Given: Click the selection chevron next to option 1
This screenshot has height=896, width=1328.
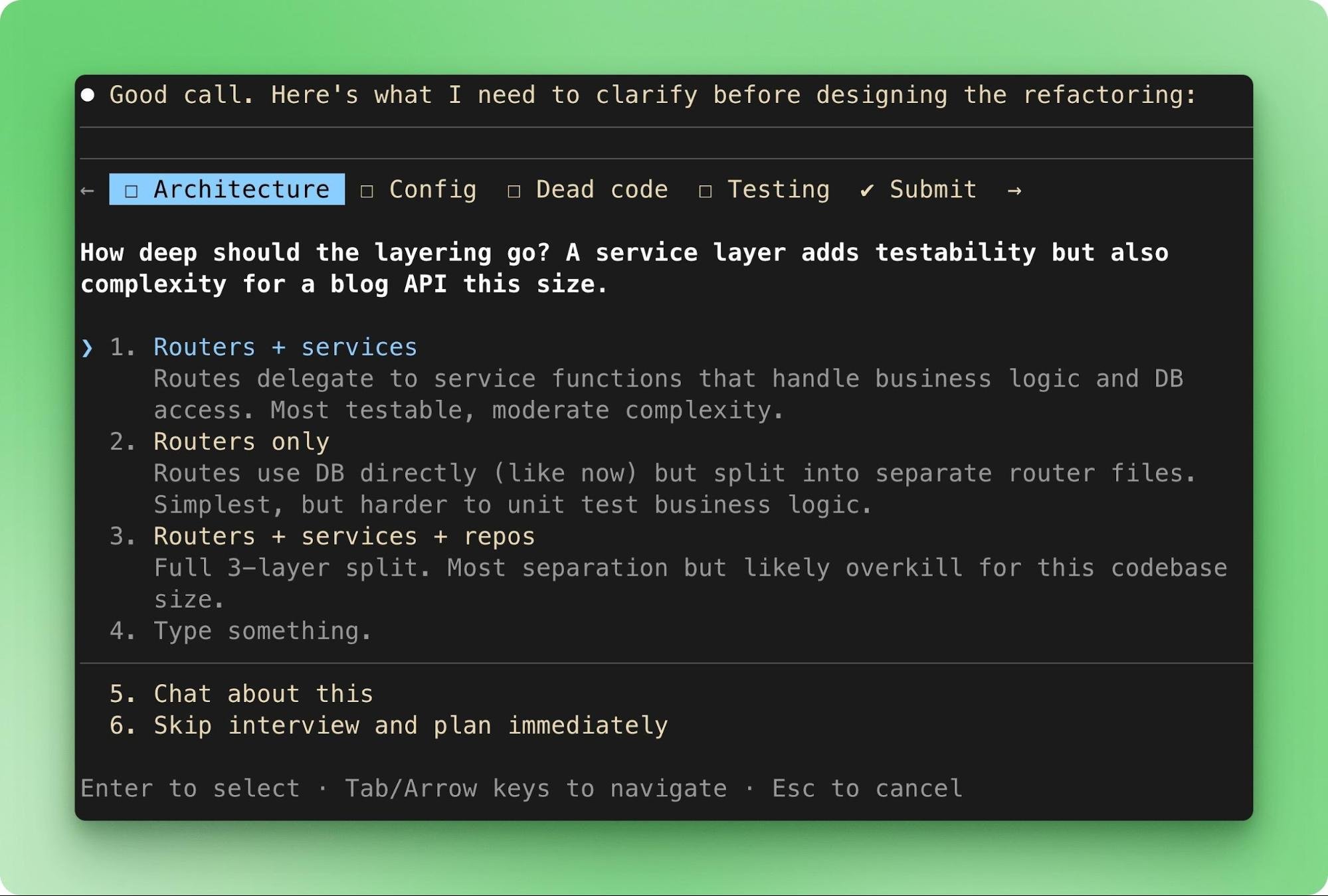Looking at the screenshot, I should [87, 347].
